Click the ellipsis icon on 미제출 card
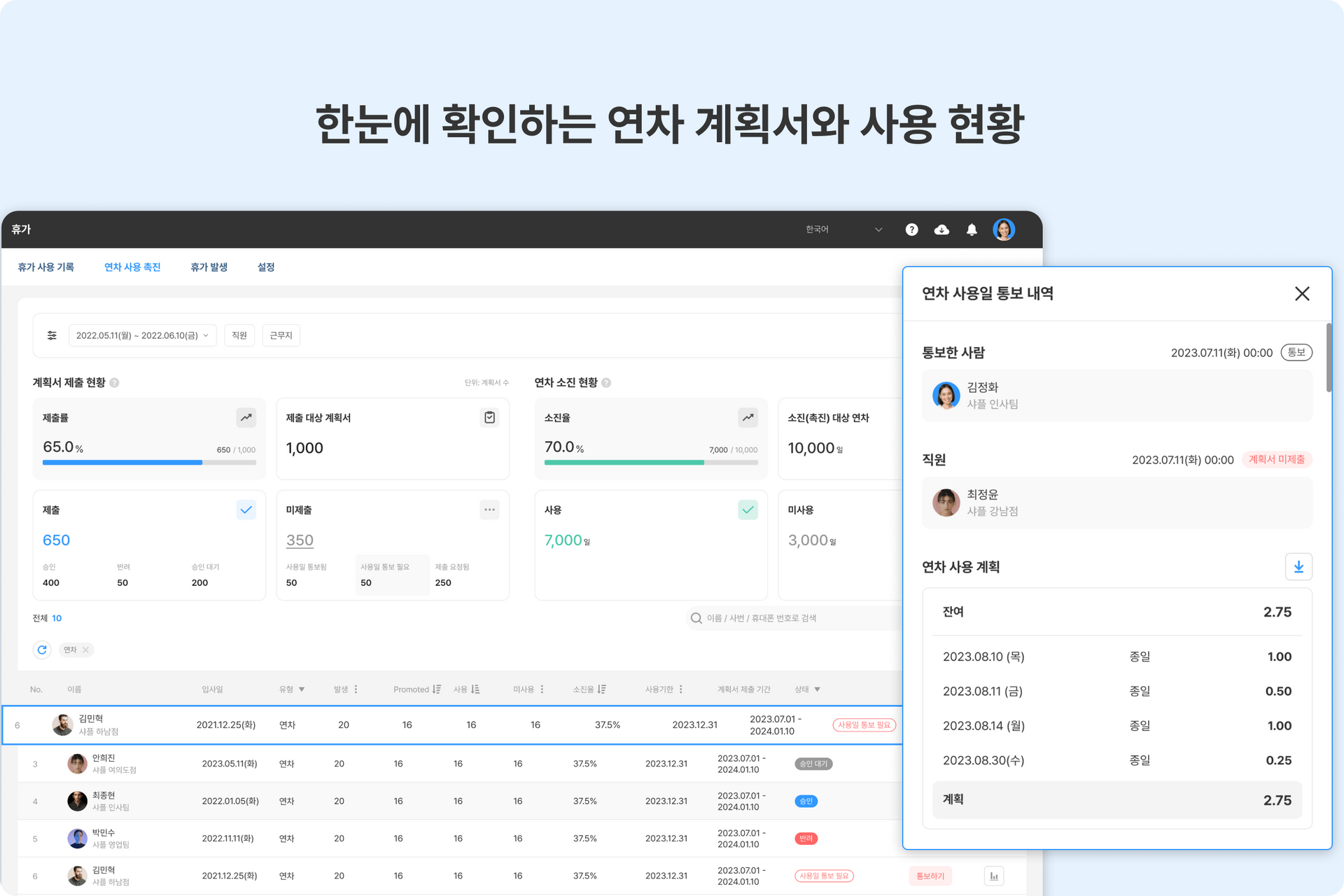The width and height of the screenshot is (1344, 896). pyautogui.click(x=489, y=510)
